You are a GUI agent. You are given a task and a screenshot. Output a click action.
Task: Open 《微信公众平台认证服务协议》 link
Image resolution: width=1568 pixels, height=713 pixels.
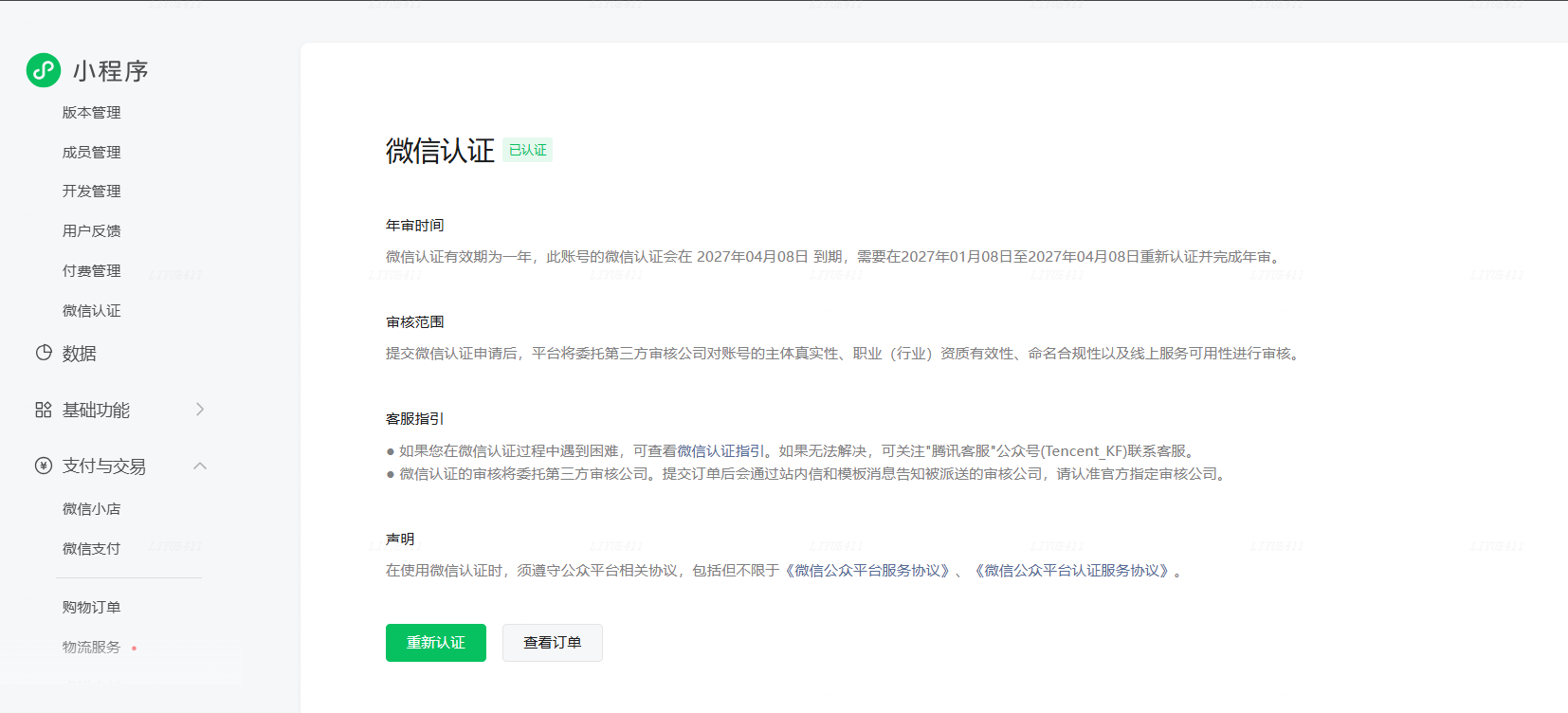tap(1072, 571)
